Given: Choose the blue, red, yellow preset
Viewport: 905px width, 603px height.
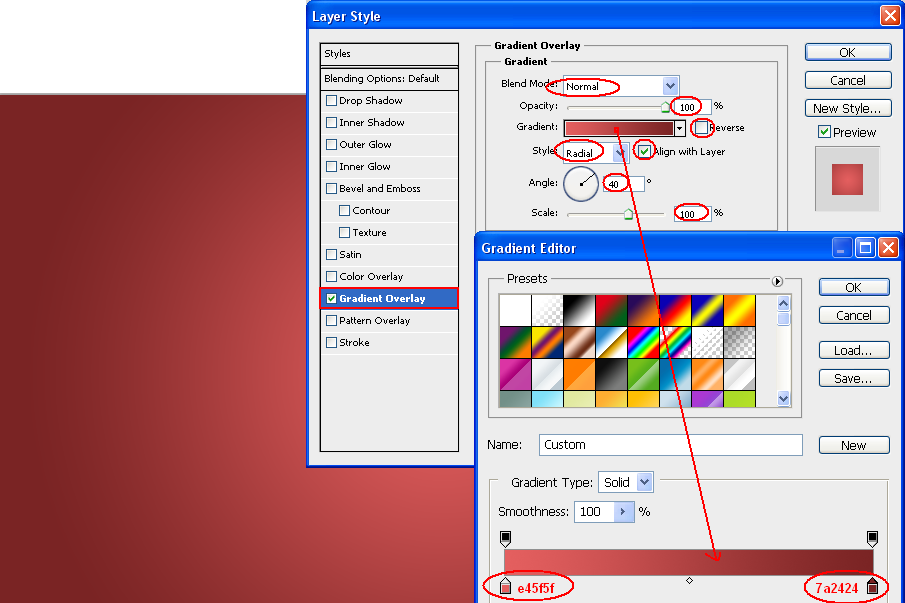Looking at the screenshot, I should (675, 310).
